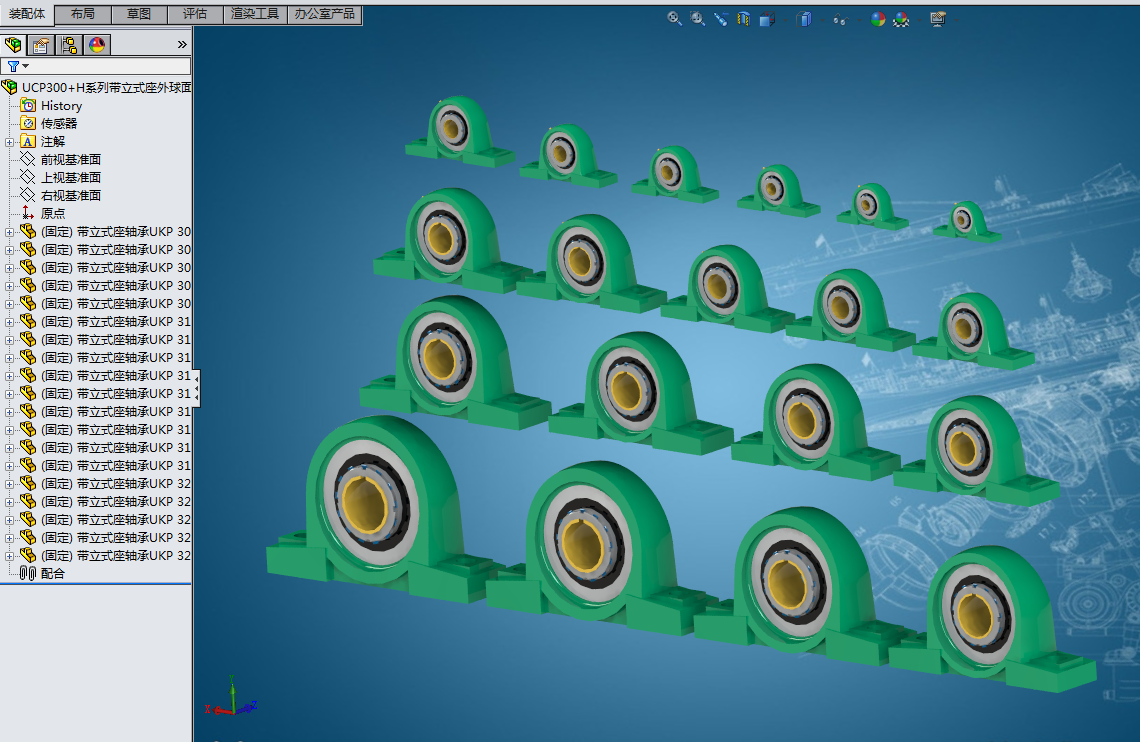This screenshot has height=742, width=1140.
Task: Click the root assembly icon in tree
Action: 9,87
